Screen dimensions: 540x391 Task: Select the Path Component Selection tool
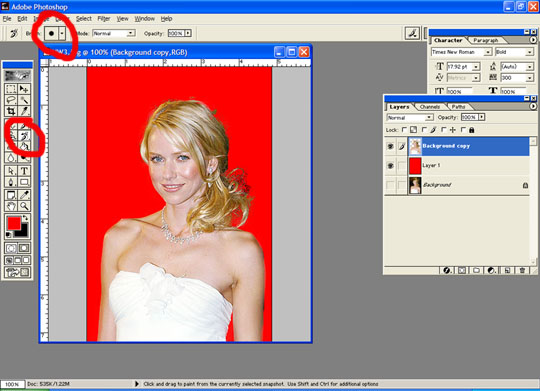tap(11, 171)
